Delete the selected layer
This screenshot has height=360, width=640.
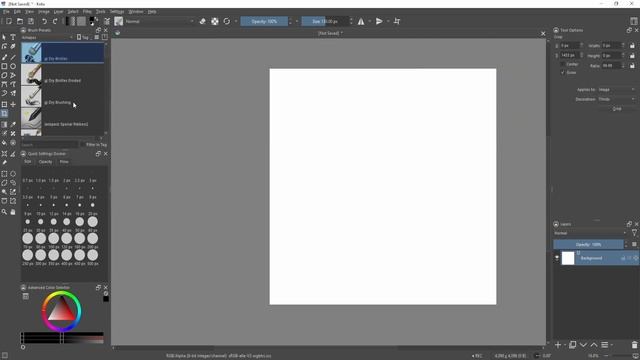click(x=634, y=345)
